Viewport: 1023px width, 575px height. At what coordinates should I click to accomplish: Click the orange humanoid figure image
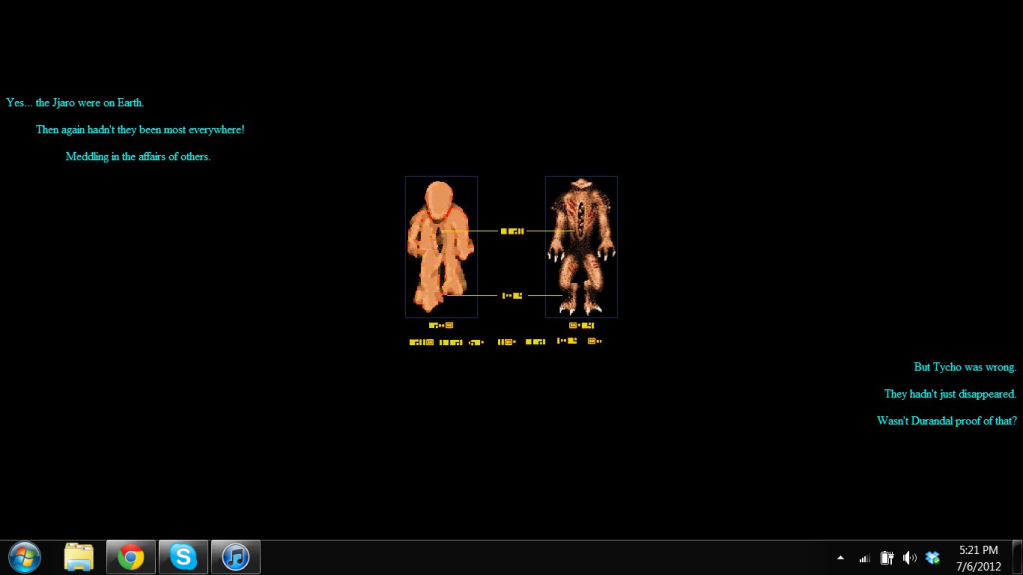(x=441, y=247)
